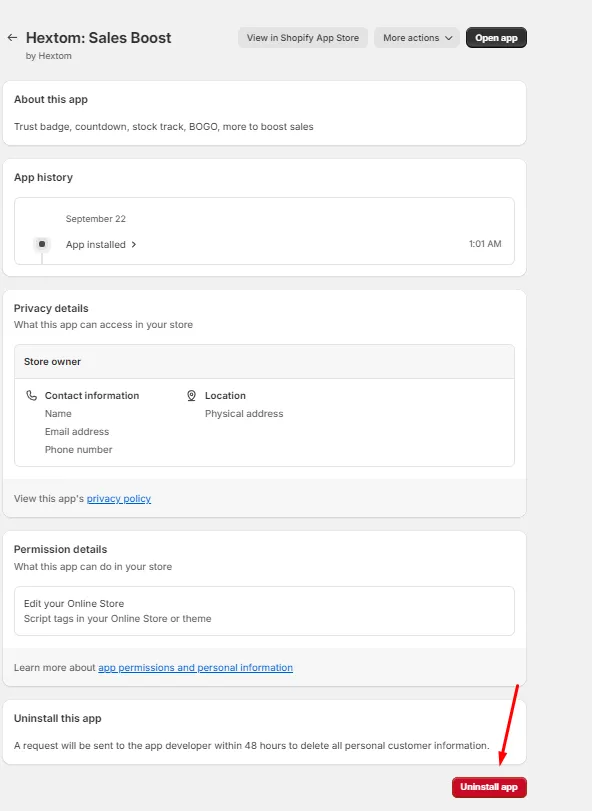592x811 pixels.
Task: Click the 1:01 AM timestamp
Action: pos(485,244)
